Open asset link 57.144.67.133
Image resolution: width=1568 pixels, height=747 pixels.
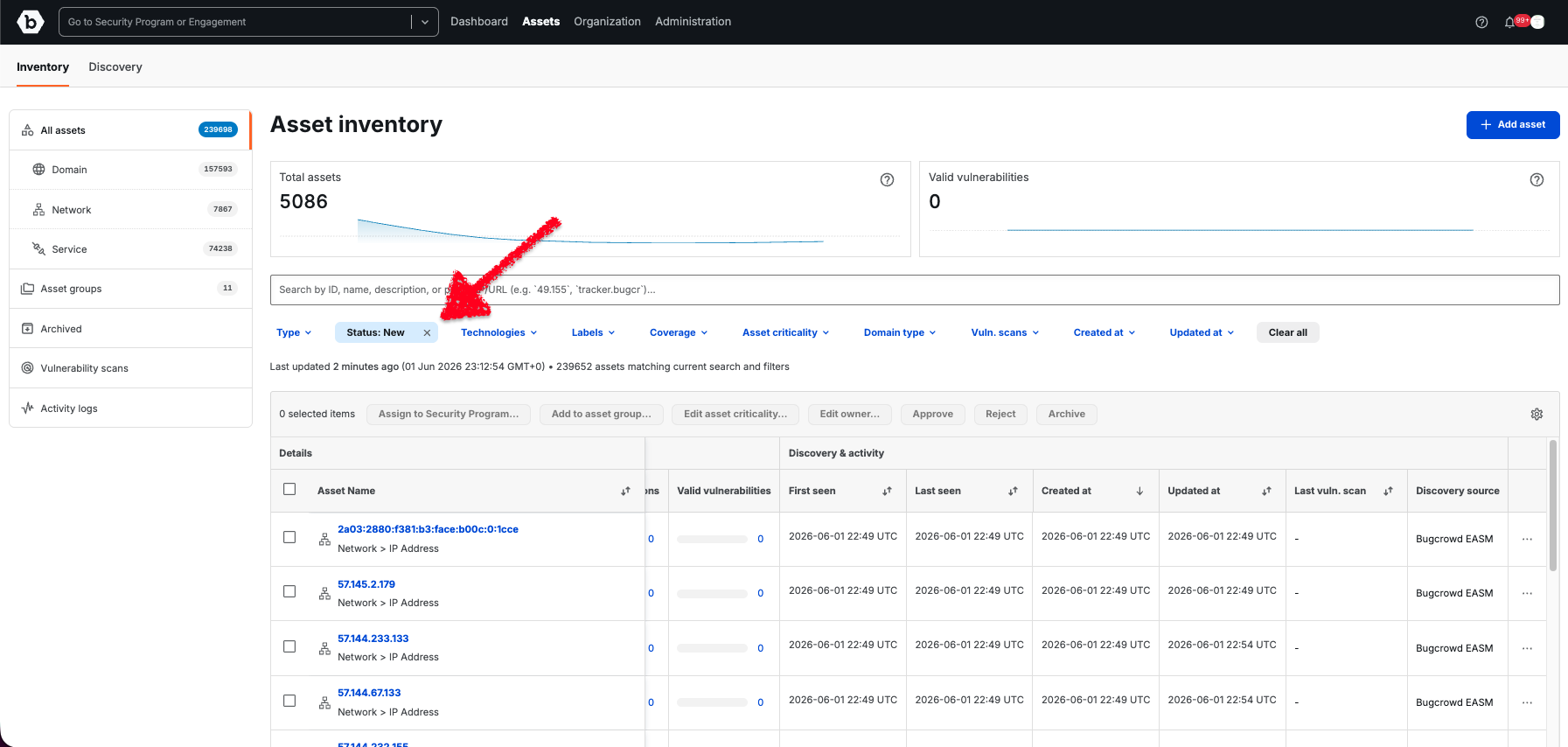click(369, 693)
